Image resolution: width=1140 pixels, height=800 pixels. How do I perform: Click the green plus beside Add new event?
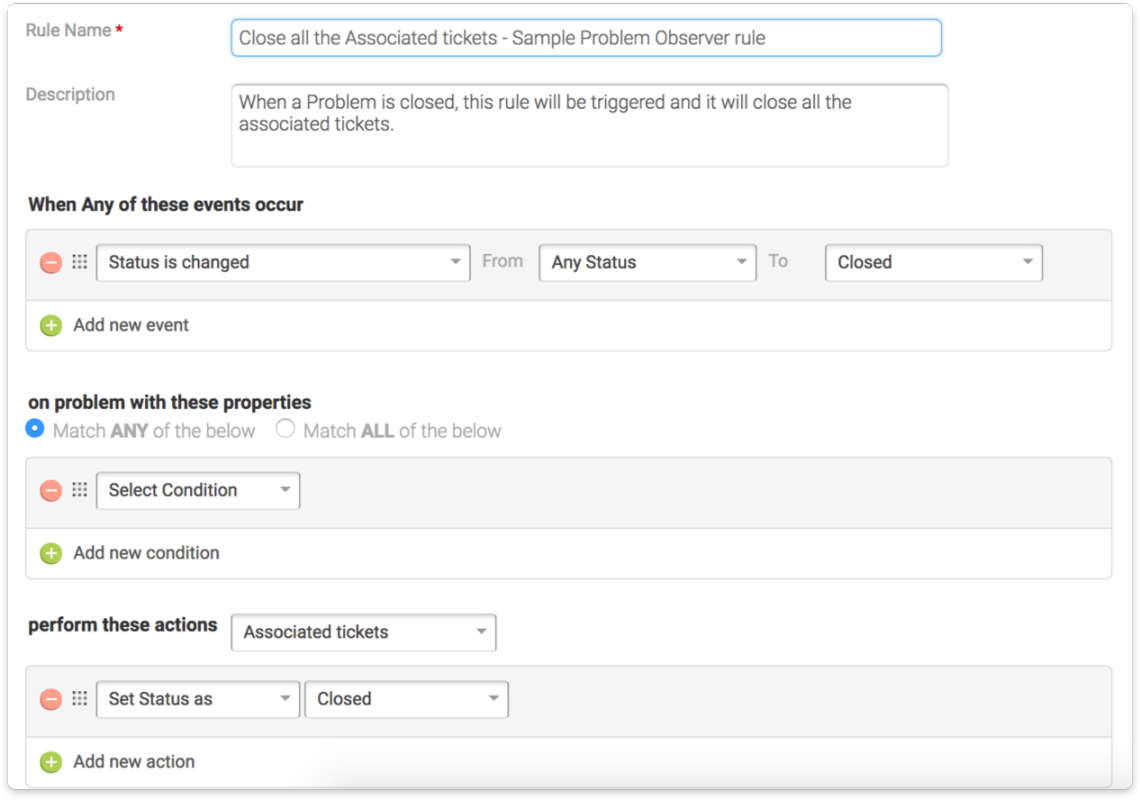coord(50,325)
